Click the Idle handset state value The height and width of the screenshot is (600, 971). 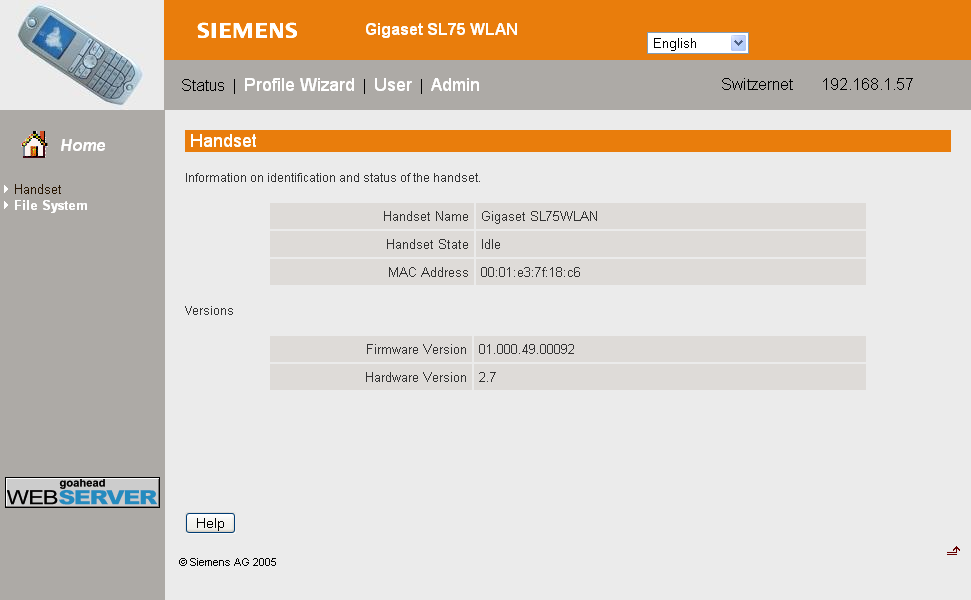(x=490, y=245)
